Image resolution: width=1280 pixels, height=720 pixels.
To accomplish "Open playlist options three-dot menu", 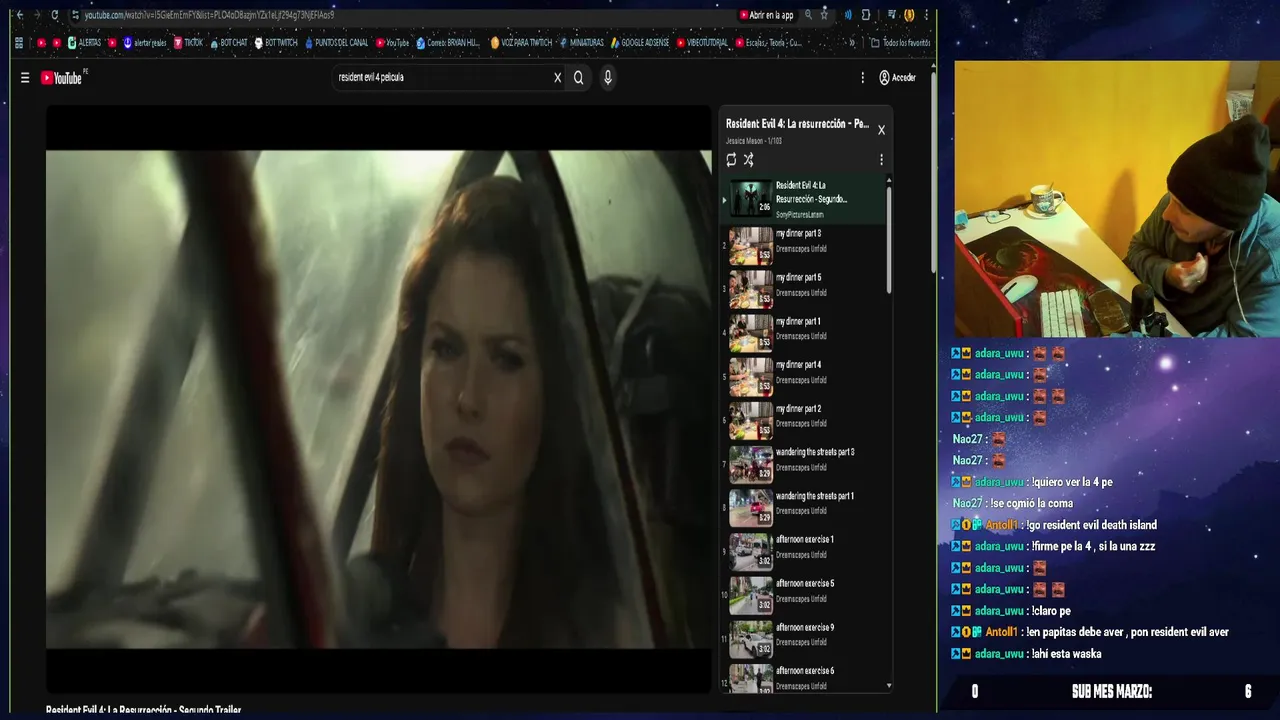I will [881, 160].
